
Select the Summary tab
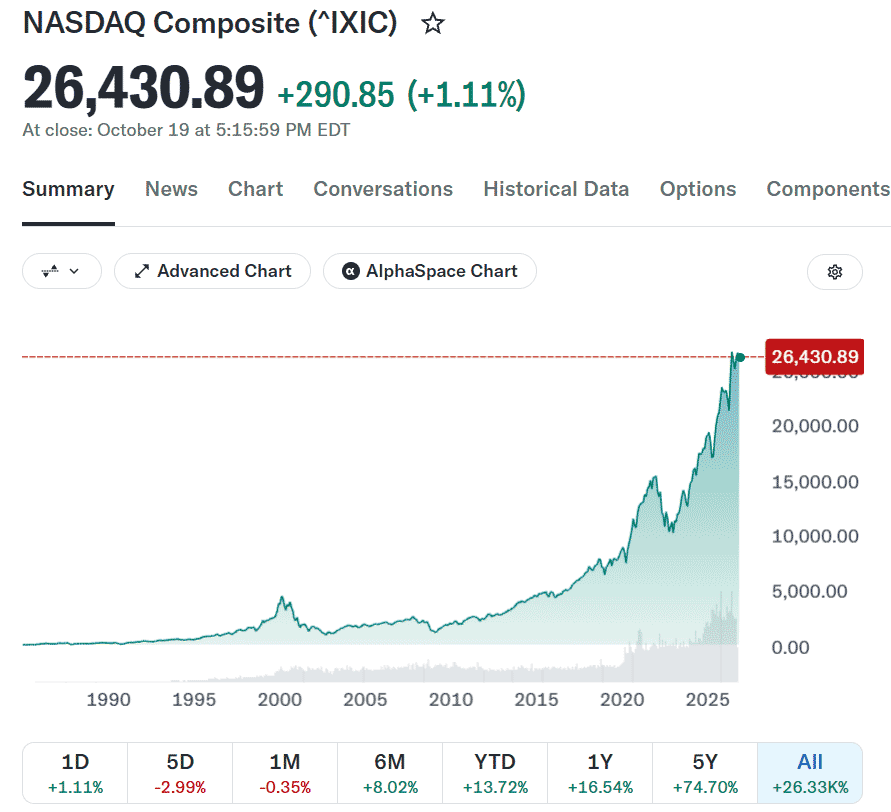68,189
